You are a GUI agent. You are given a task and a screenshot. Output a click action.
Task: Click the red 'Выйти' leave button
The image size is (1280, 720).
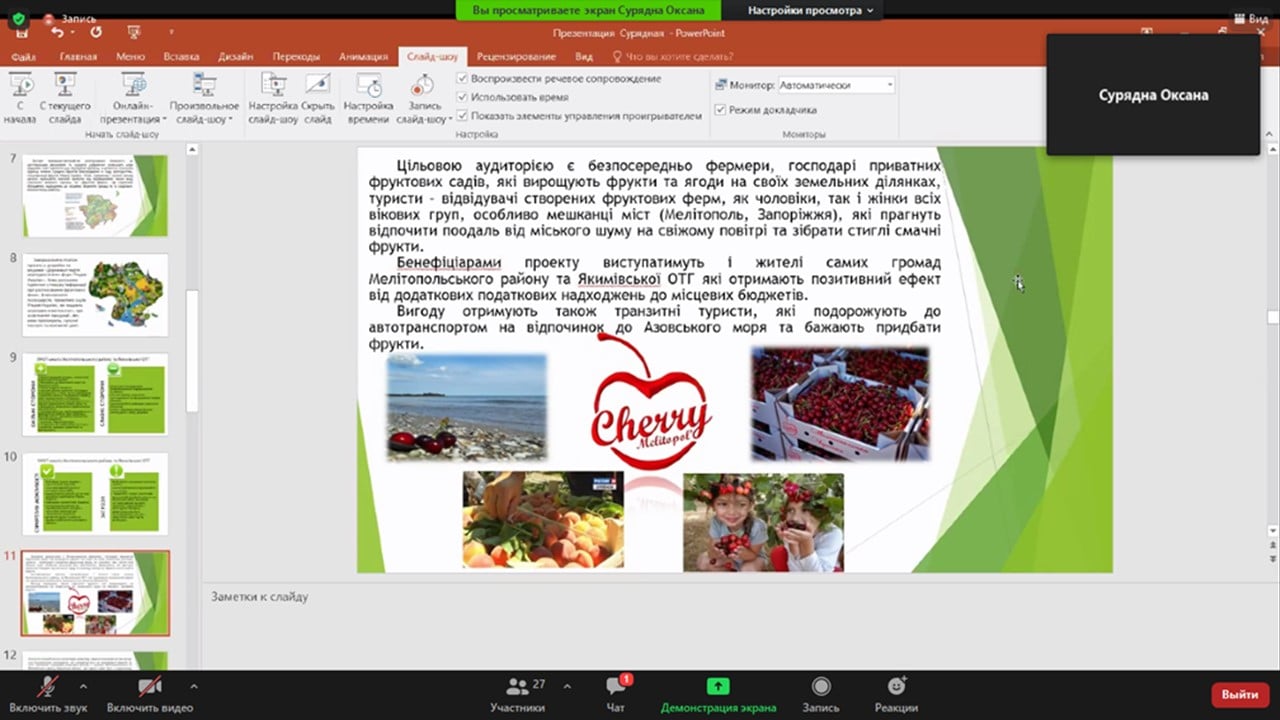[1239, 694]
